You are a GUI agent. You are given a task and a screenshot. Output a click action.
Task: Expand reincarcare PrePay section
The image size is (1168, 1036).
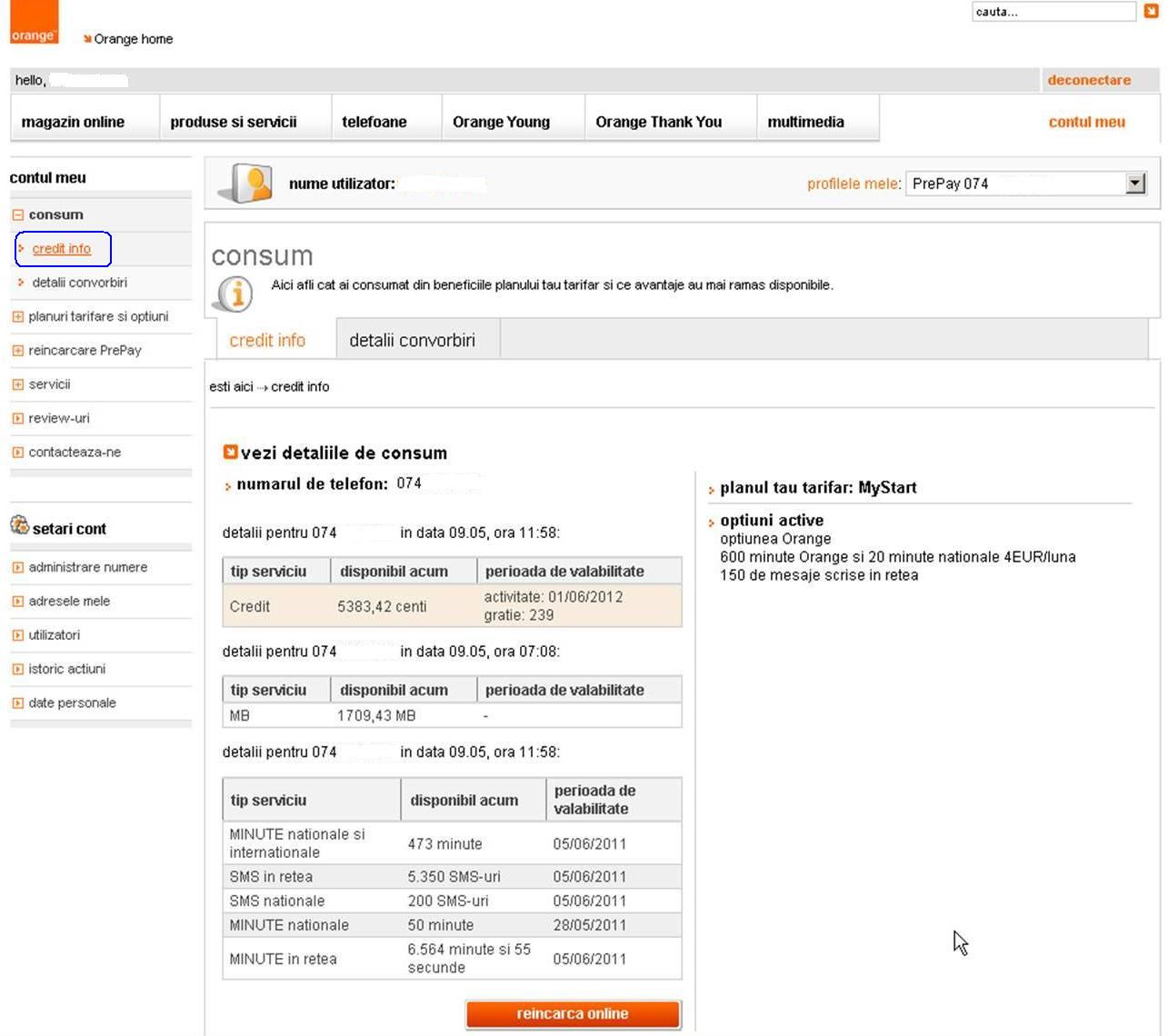[x=17, y=351]
